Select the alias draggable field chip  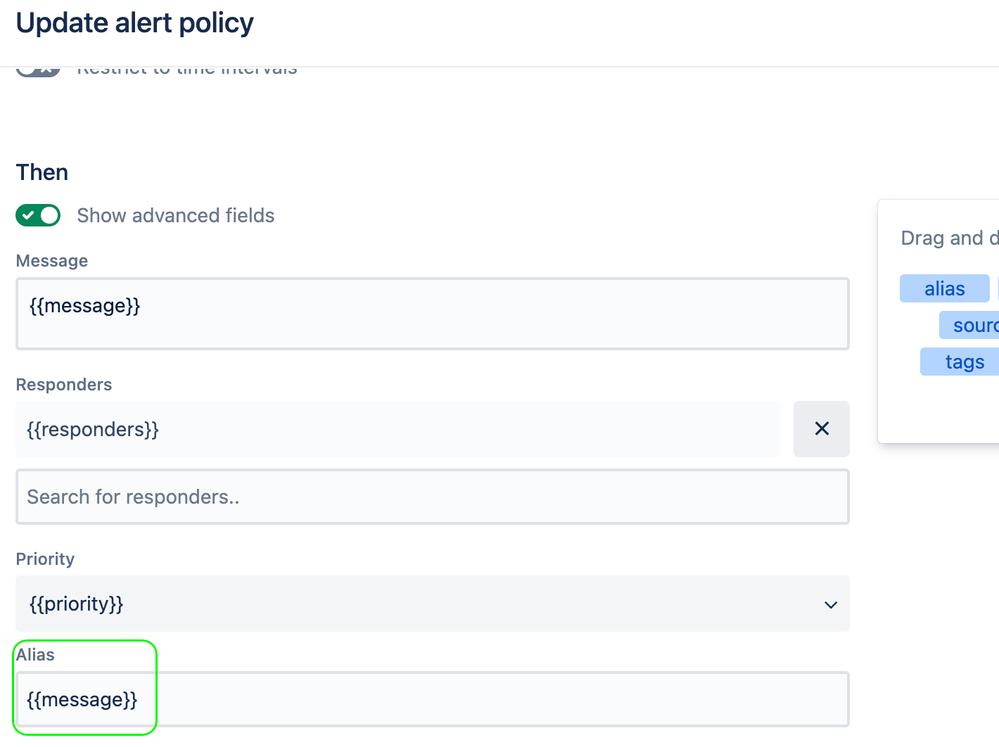tap(944, 289)
